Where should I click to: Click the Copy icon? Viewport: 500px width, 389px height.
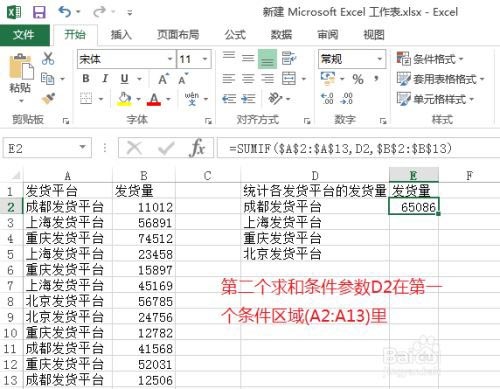point(48,79)
